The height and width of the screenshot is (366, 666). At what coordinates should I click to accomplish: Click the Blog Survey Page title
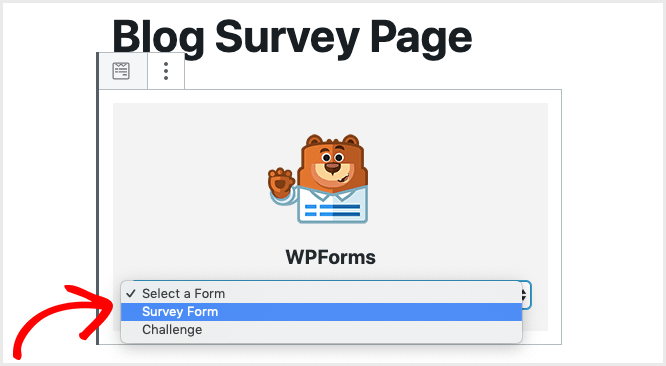[292, 37]
